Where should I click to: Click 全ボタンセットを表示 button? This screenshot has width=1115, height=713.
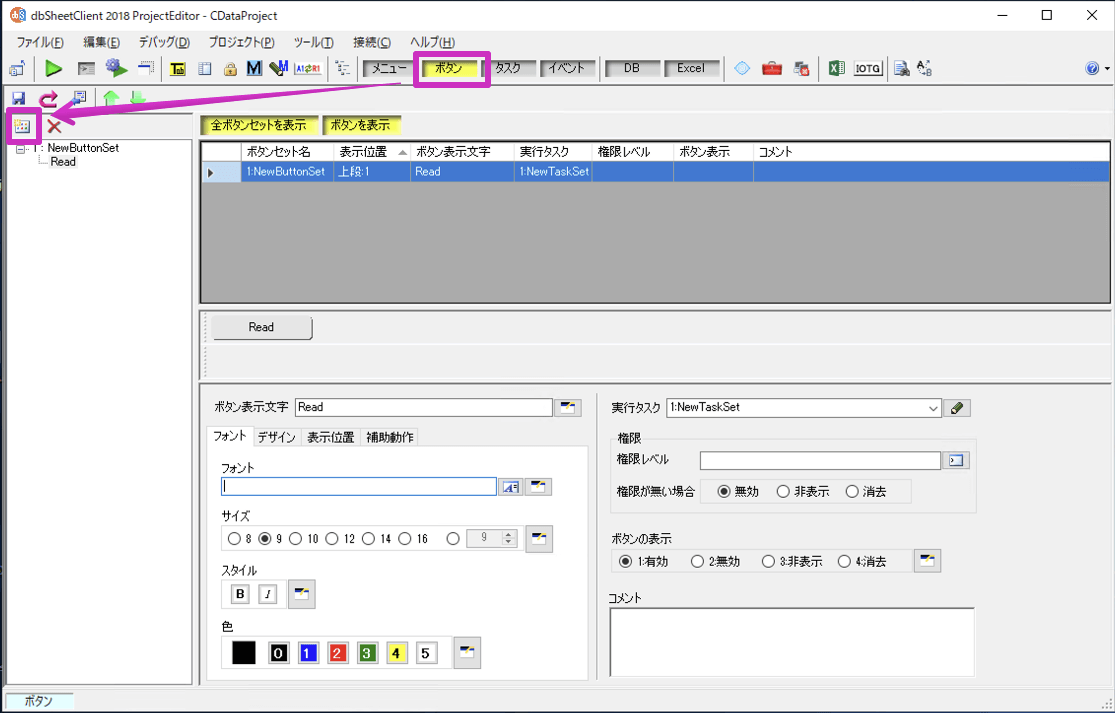259,126
